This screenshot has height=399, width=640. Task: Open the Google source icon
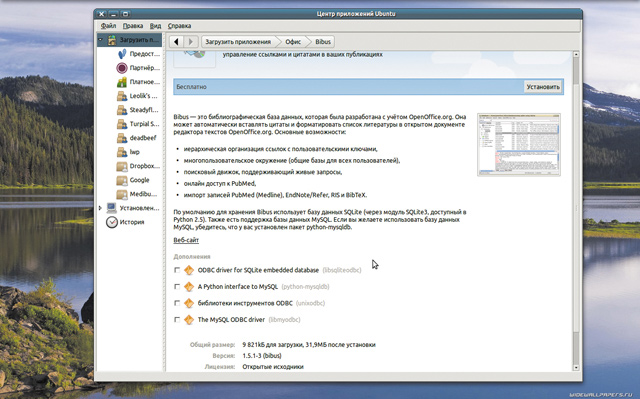click(122, 180)
